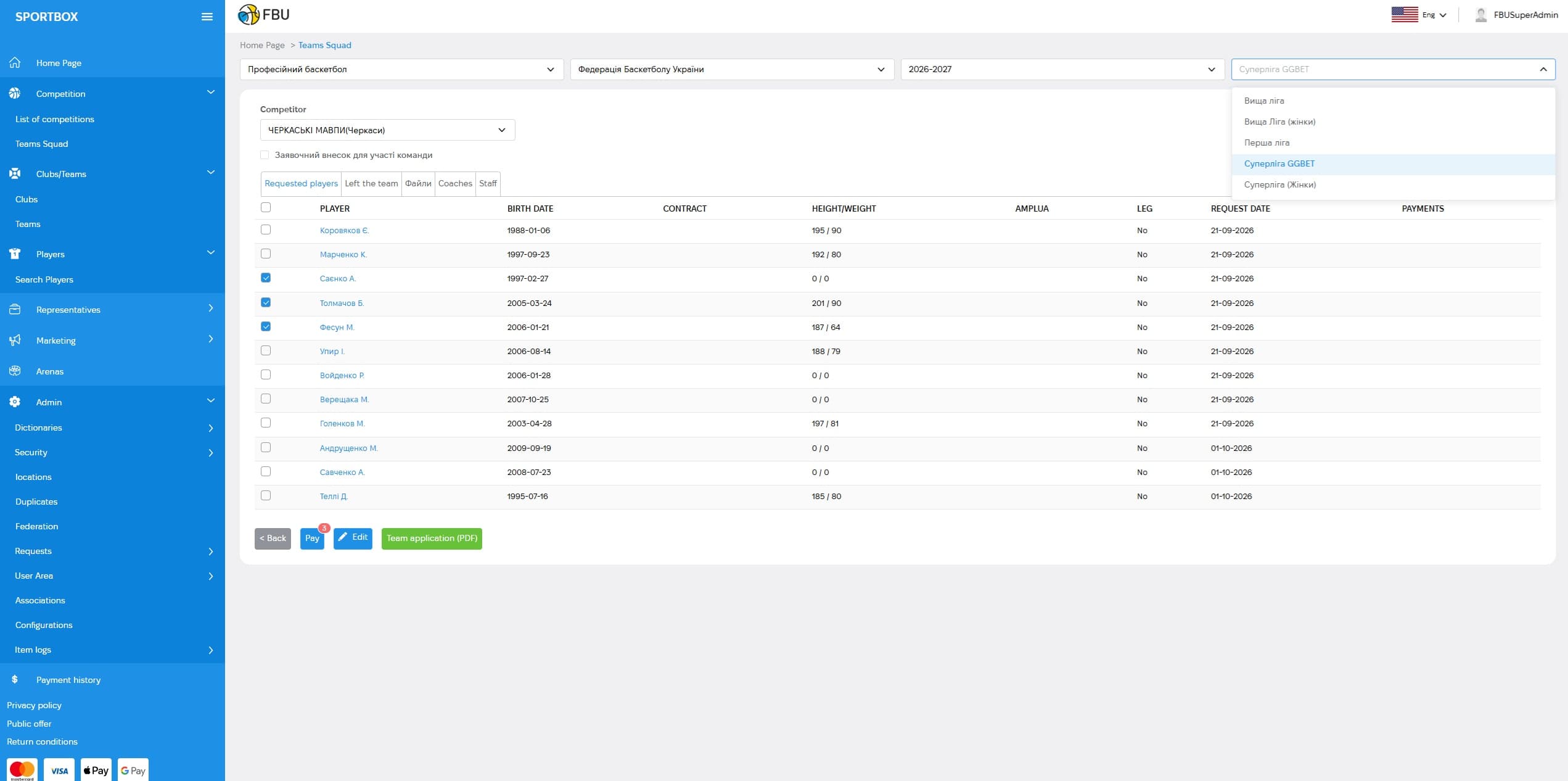Open player link Теллі Д.
Screen dimensions: 1568x781
point(334,496)
